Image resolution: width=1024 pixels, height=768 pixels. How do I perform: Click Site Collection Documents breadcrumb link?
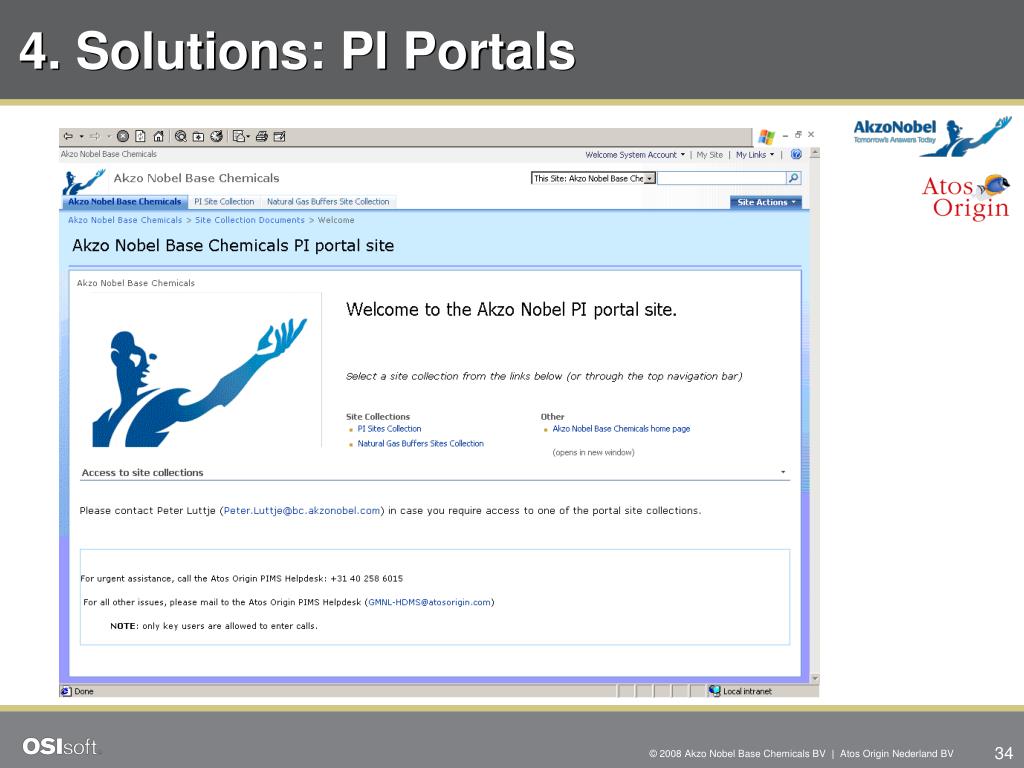(249, 220)
